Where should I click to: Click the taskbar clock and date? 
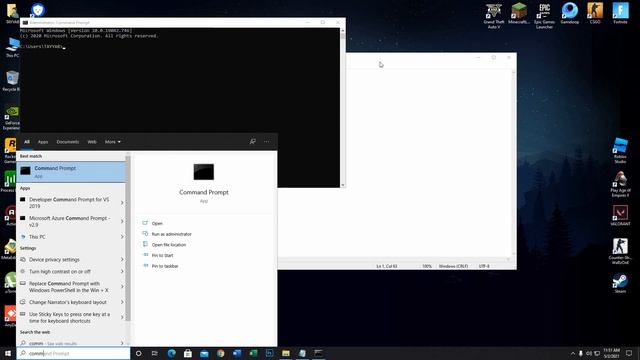tap(611, 353)
